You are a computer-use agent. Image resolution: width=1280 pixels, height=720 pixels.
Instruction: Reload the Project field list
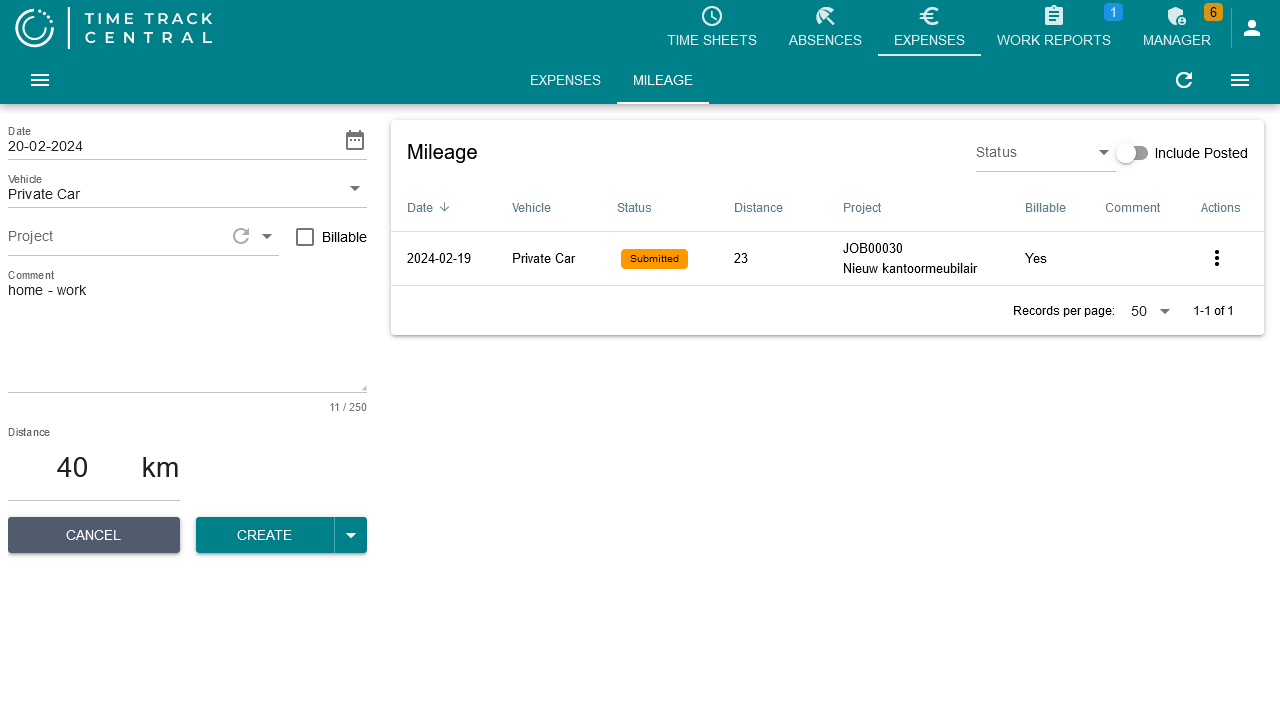(241, 236)
